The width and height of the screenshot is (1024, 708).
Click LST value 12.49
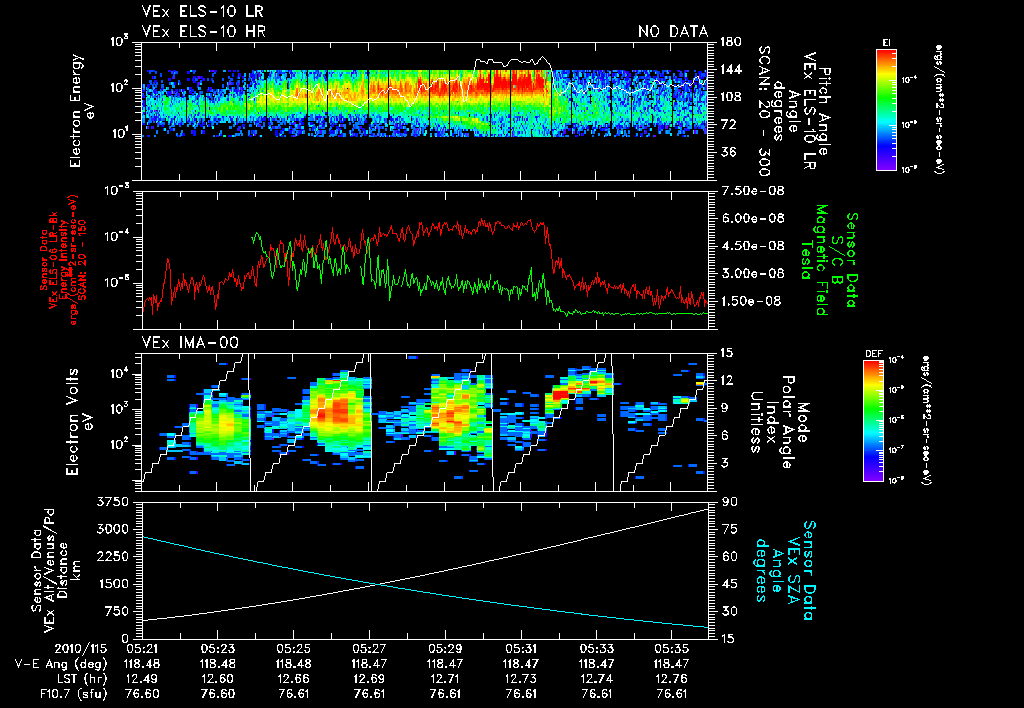(x=142, y=679)
